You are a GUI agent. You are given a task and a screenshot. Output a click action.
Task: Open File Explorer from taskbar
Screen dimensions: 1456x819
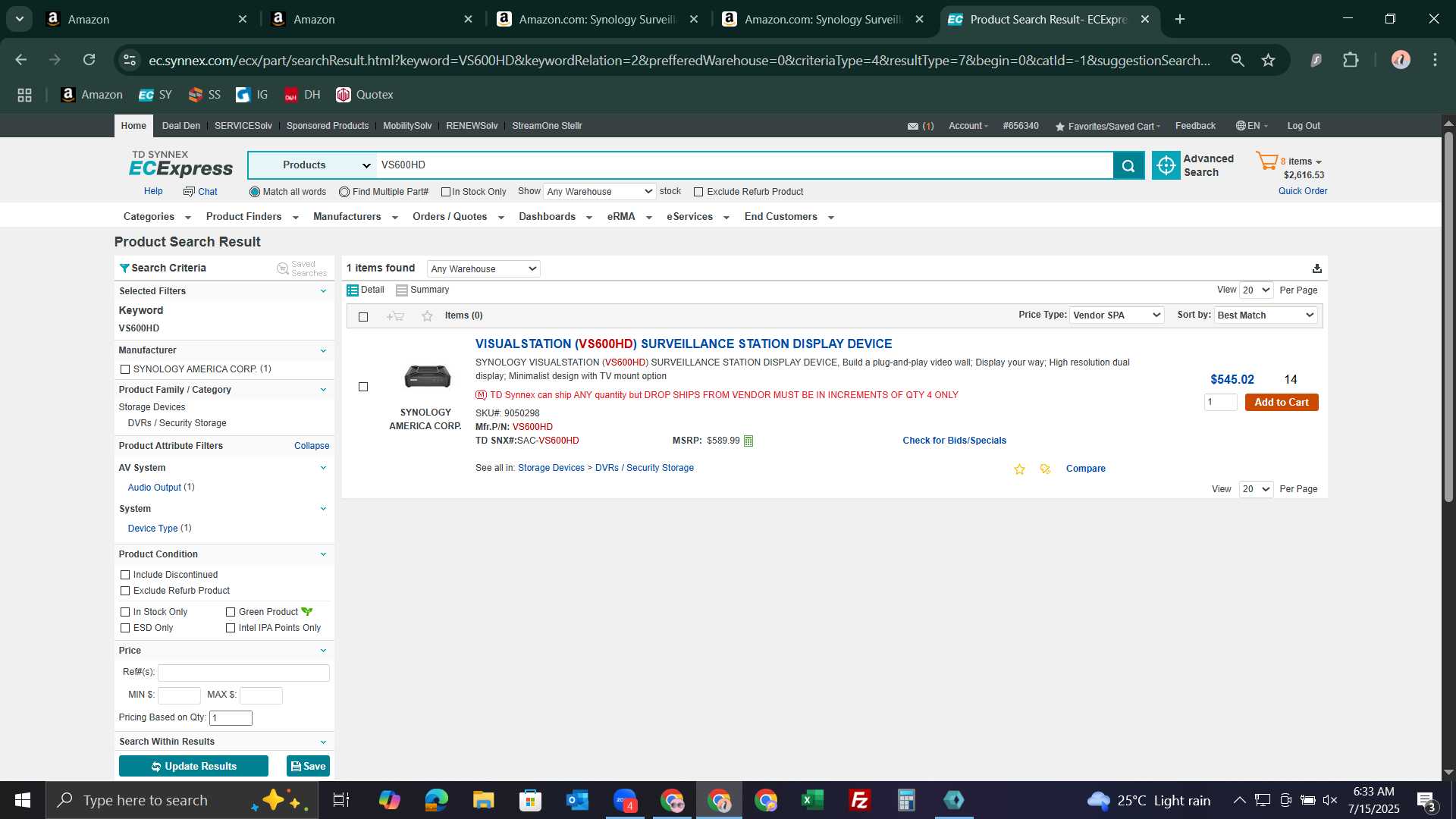(483, 800)
